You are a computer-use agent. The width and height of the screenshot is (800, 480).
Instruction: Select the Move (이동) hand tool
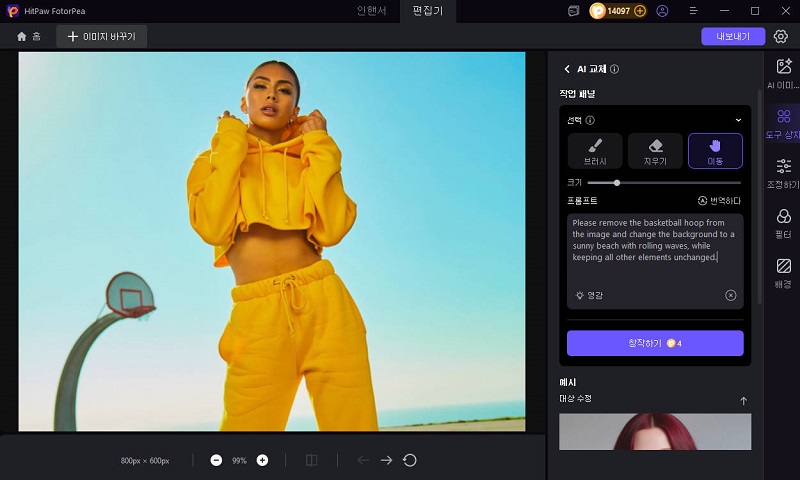point(715,150)
